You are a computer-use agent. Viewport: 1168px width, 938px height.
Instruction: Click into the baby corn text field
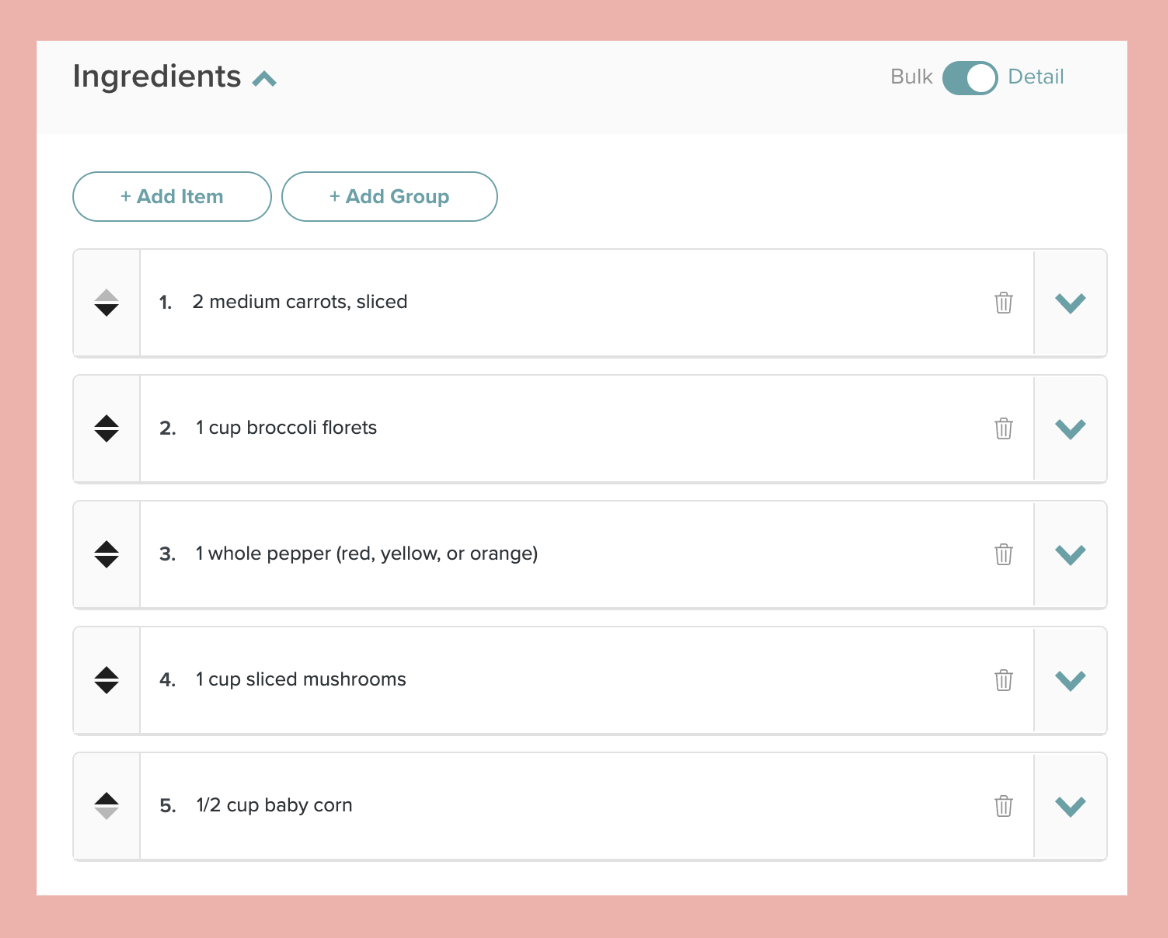(500, 806)
